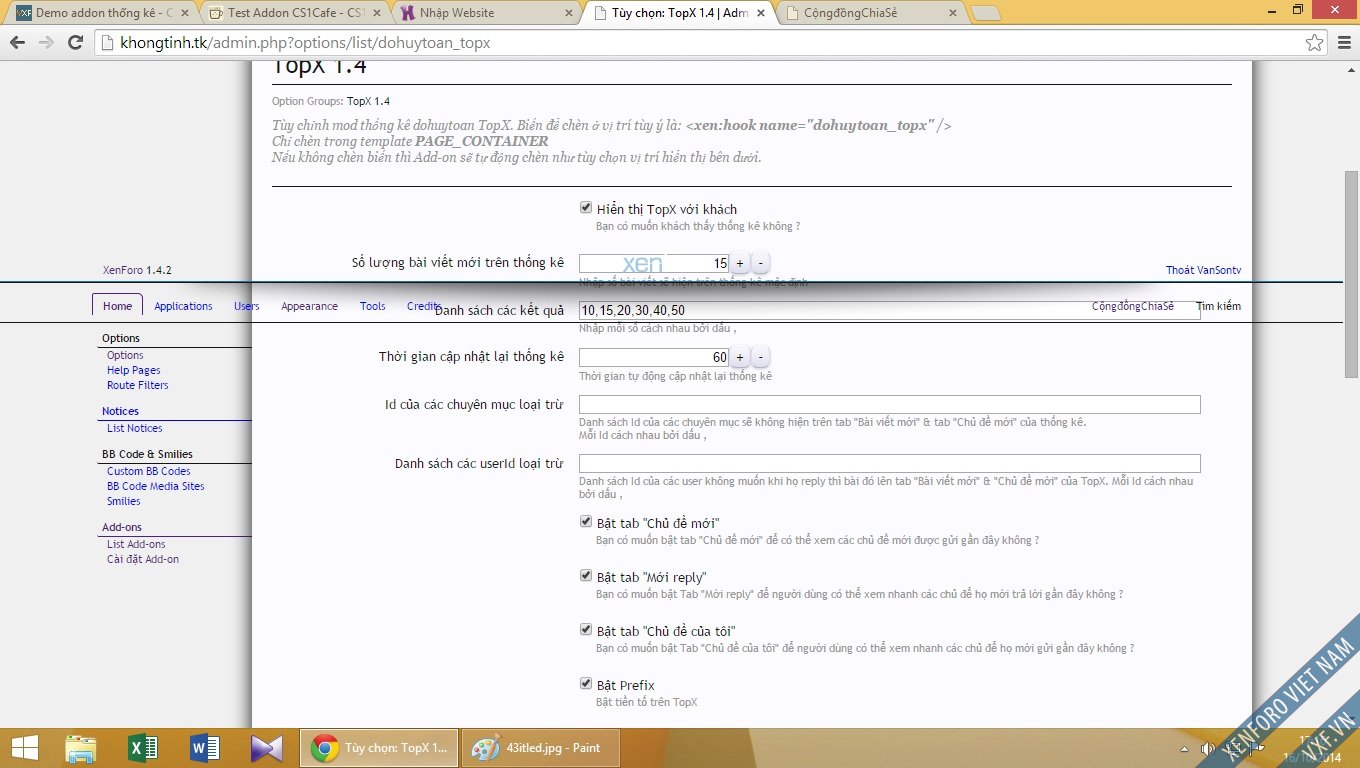
Task: Close the 'CộngđồngChiaSẻ' browser tab
Action: coord(954,13)
